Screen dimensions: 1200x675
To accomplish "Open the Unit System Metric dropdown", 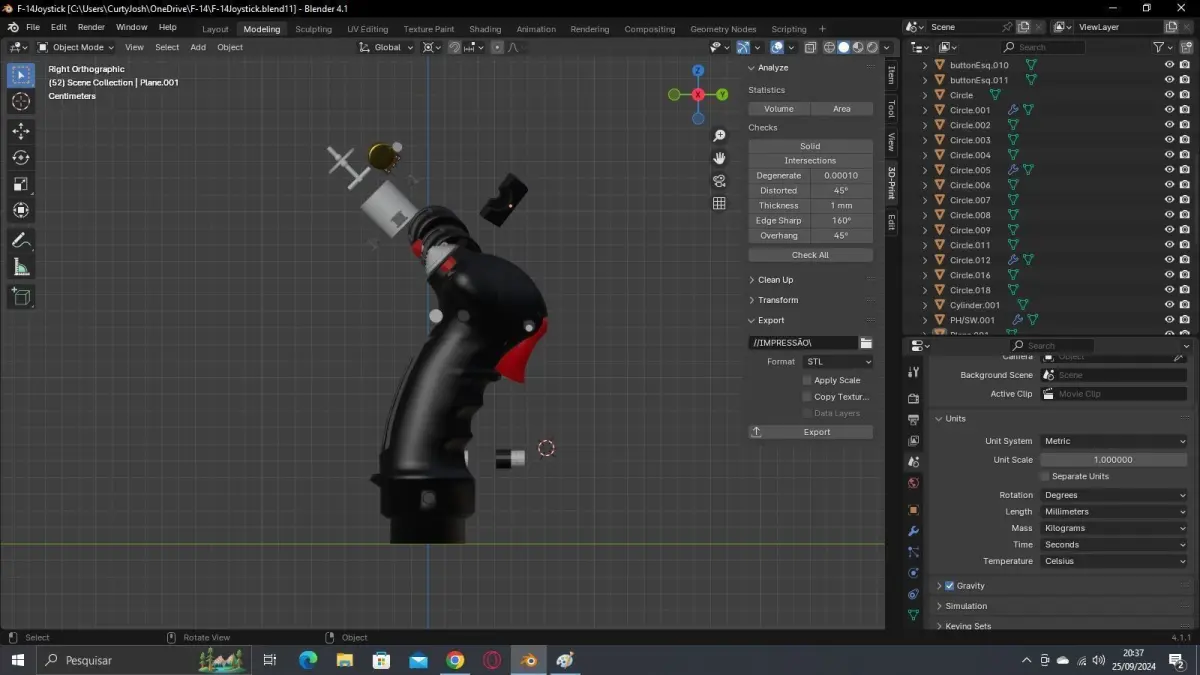I will point(1114,441).
